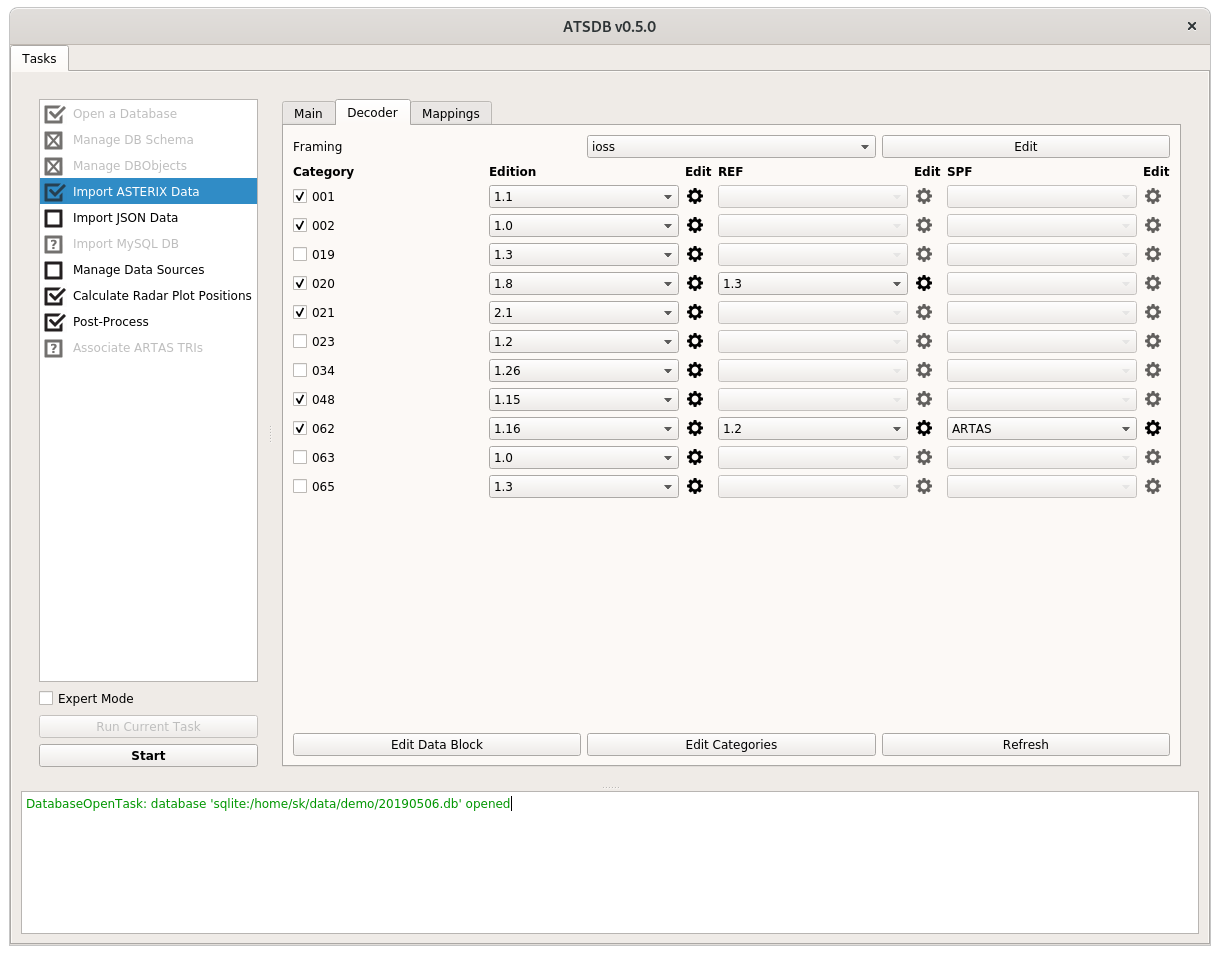
Task: Click SPF edit gear for category 020
Action: click(1153, 284)
